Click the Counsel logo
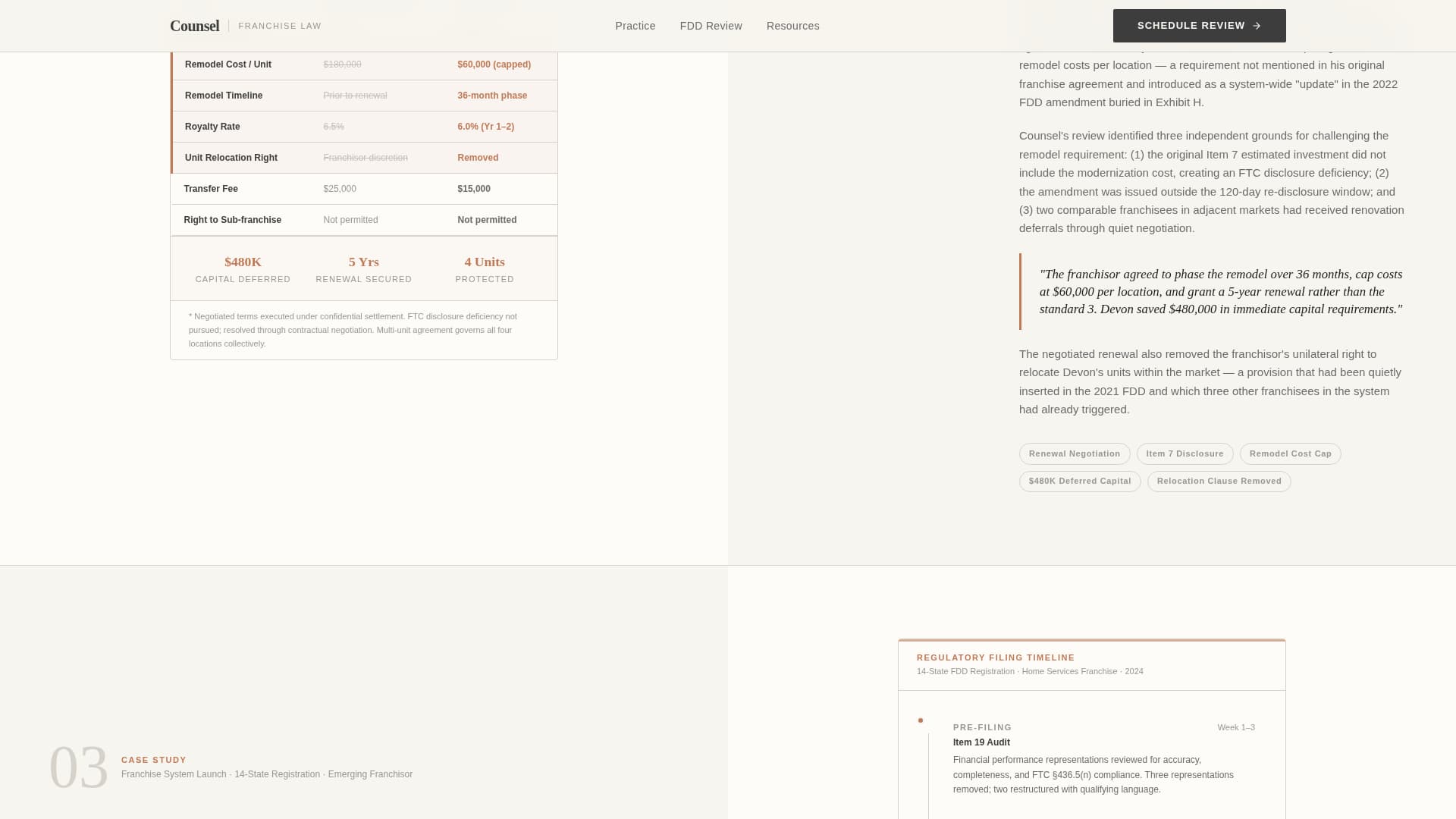Screen dimensions: 1456x819 pos(194,25)
